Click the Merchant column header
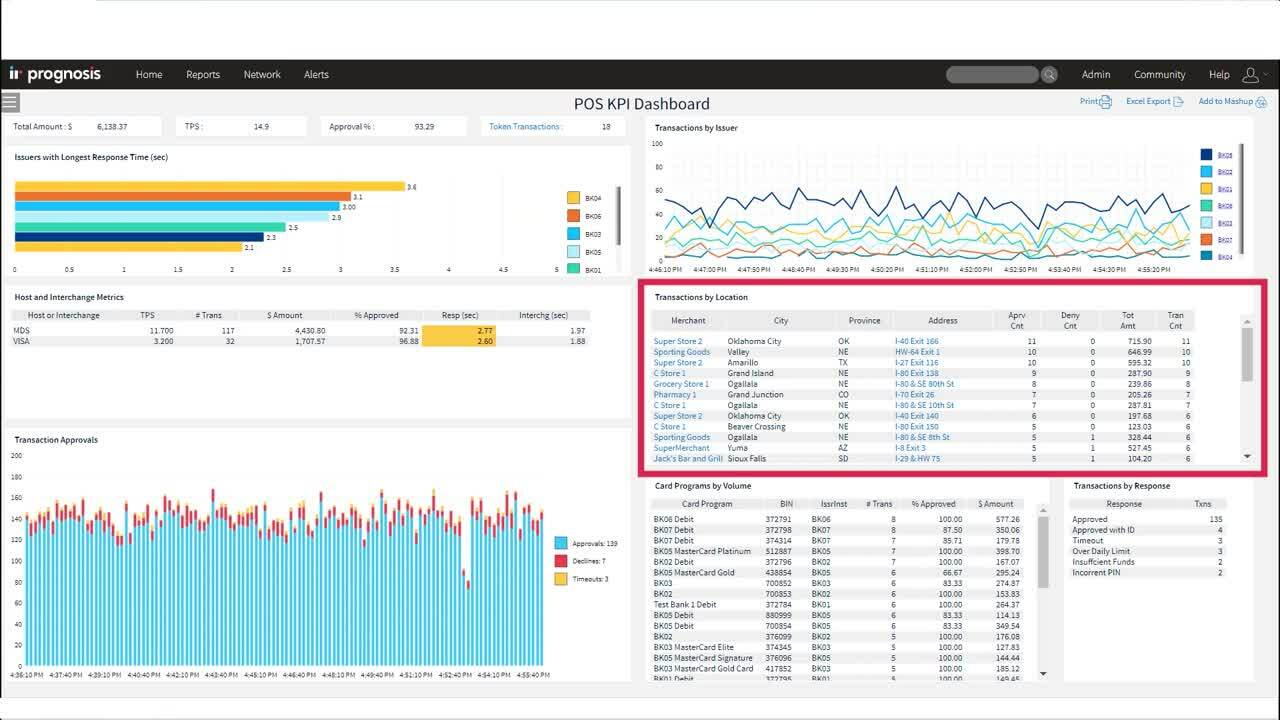 pyautogui.click(x=688, y=321)
